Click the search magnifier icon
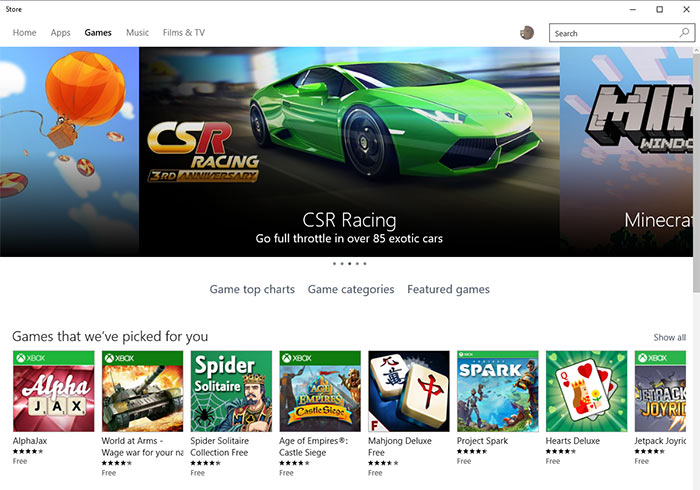 click(684, 33)
